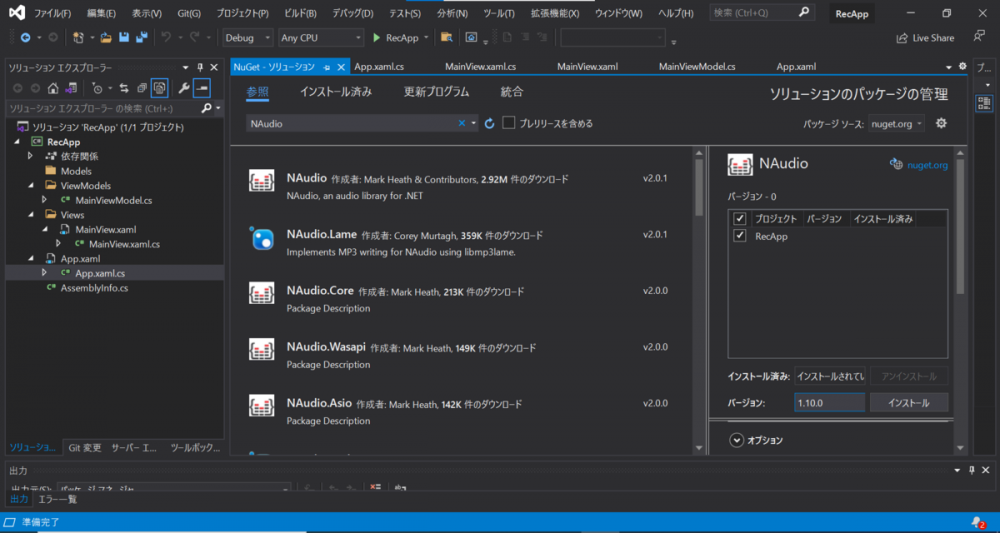The height and width of the screenshot is (533, 1000).
Task: Click the package list vertical scrollbar
Action: [699, 187]
